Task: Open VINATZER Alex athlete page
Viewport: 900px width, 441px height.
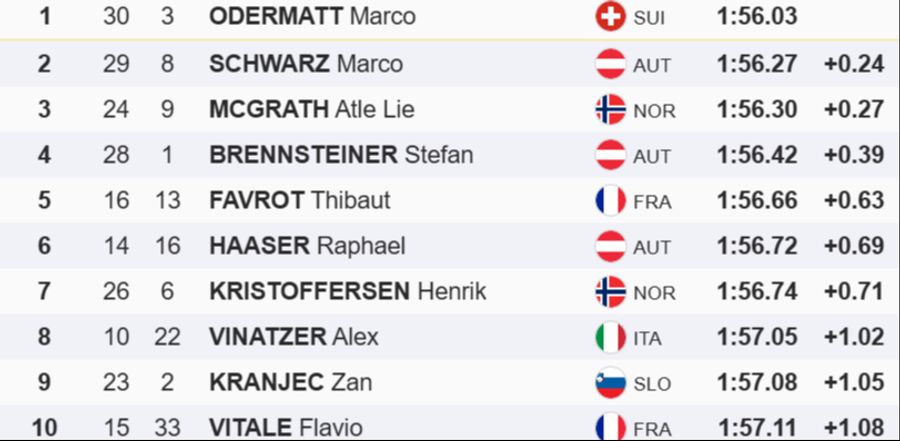Action: tap(294, 337)
